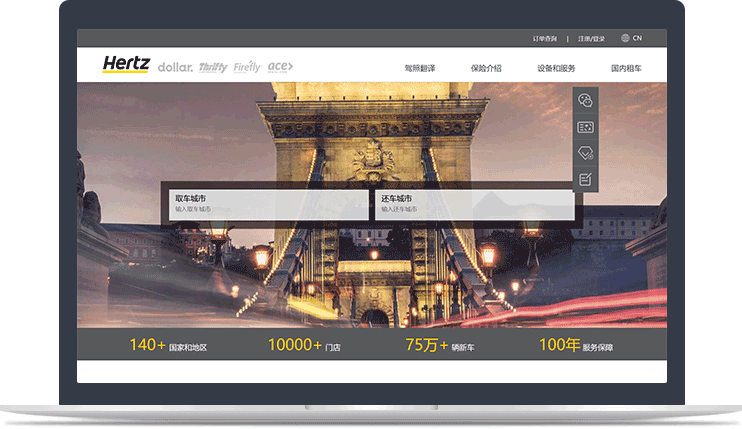
Task: Click the Firefly brand logo
Action: pyautogui.click(x=247, y=67)
